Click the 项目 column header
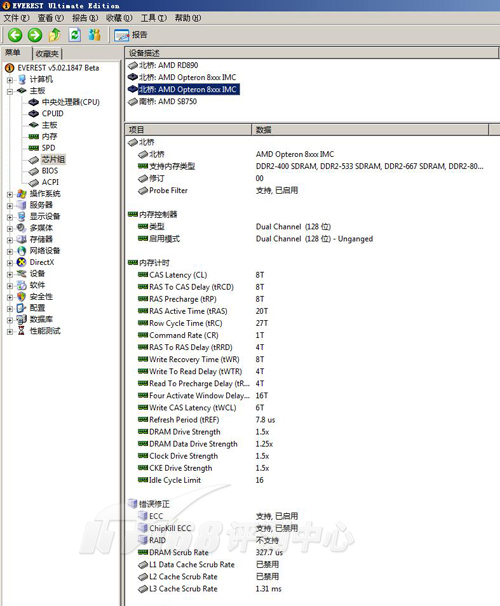 point(188,130)
